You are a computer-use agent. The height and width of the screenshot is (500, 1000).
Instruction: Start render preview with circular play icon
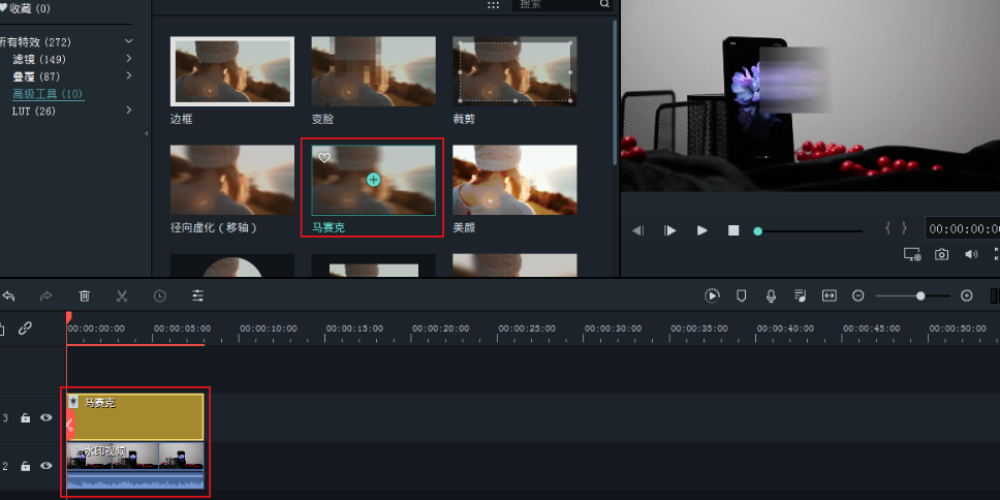(x=712, y=296)
